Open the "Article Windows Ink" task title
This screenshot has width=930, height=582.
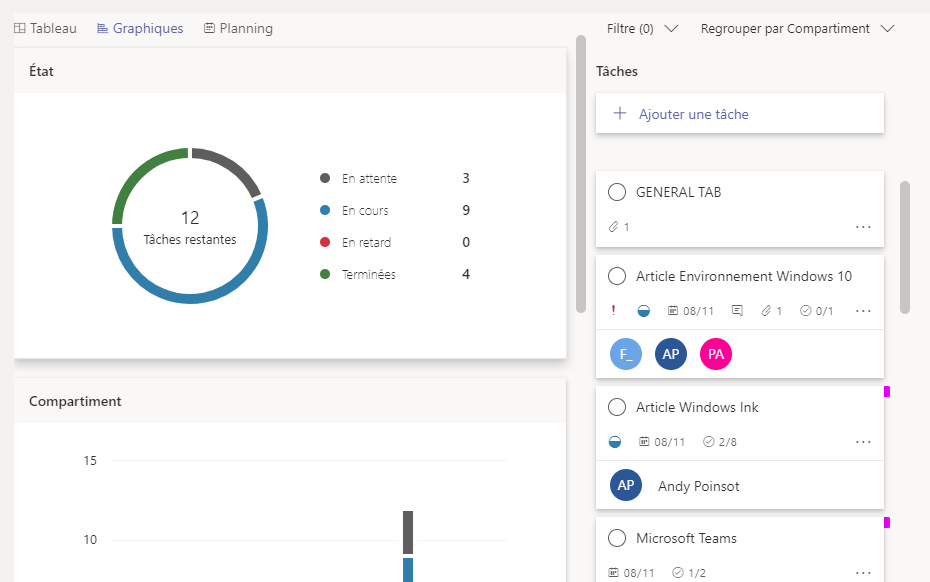[697, 408]
